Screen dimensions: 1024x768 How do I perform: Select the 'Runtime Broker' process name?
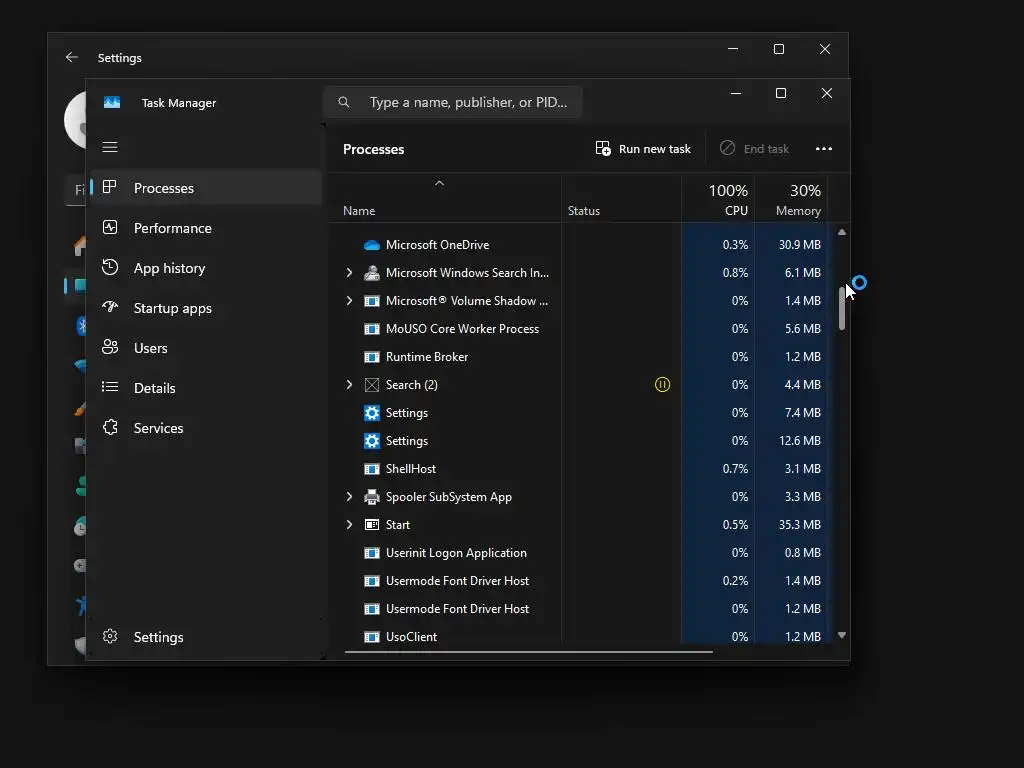(427, 357)
